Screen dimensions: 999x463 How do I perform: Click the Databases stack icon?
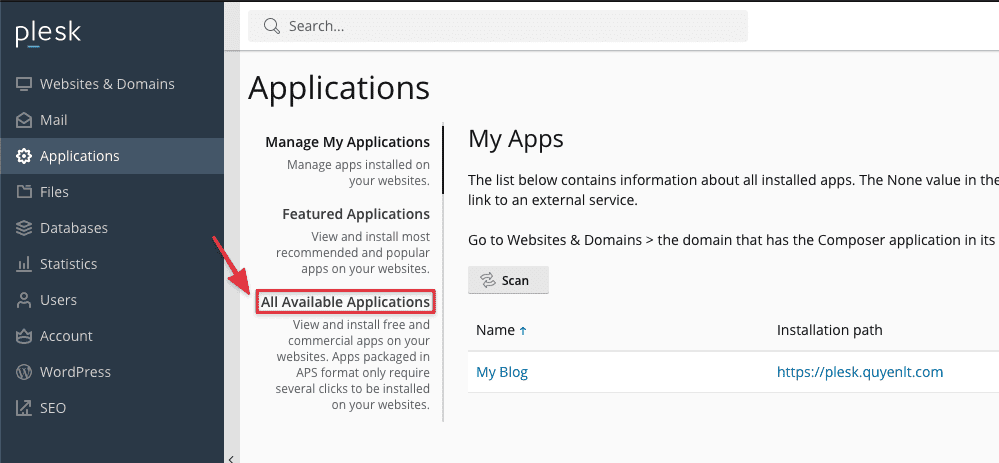[24, 228]
